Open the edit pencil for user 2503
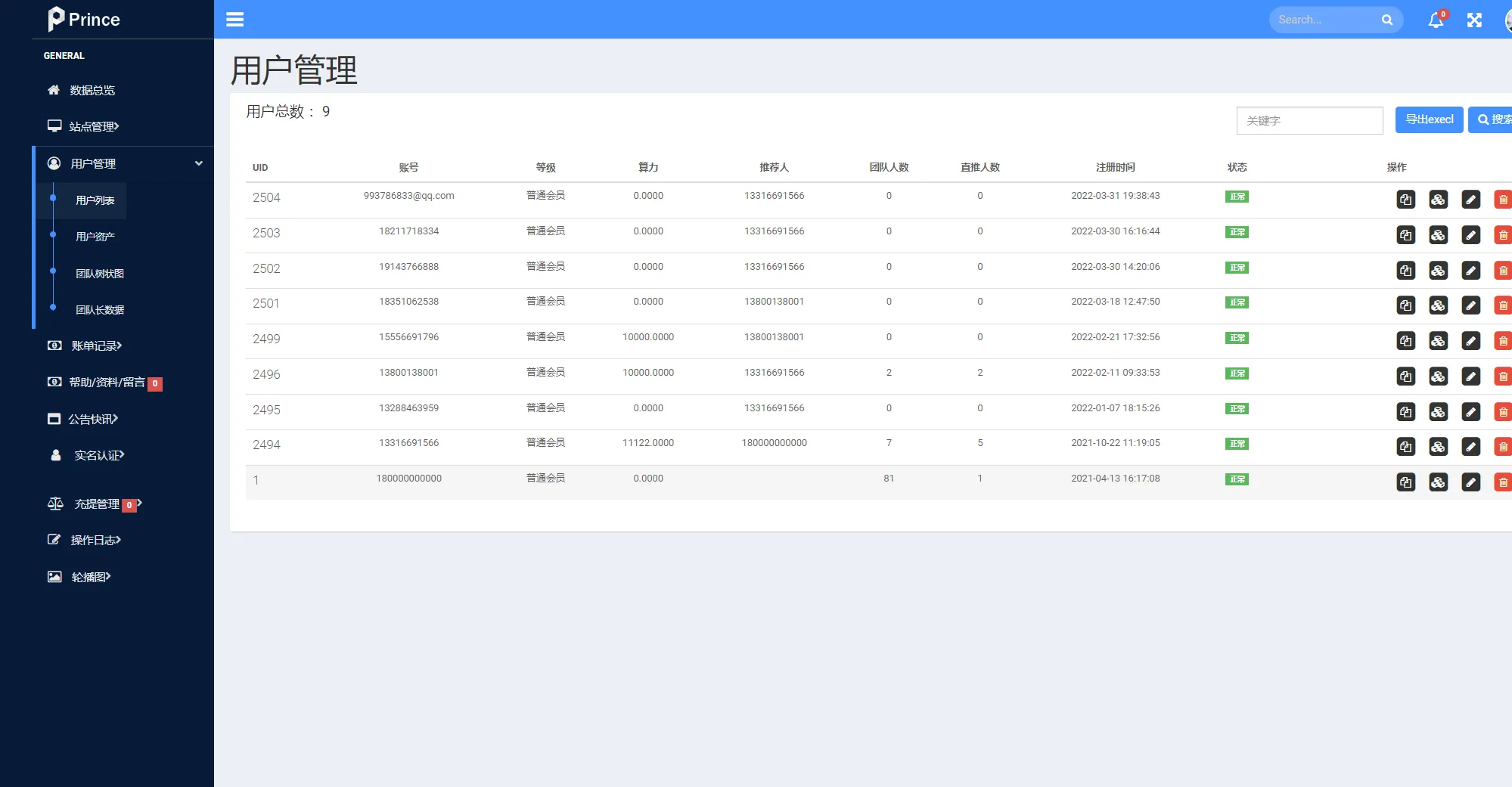This screenshot has height=787, width=1512. [1470, 234]
